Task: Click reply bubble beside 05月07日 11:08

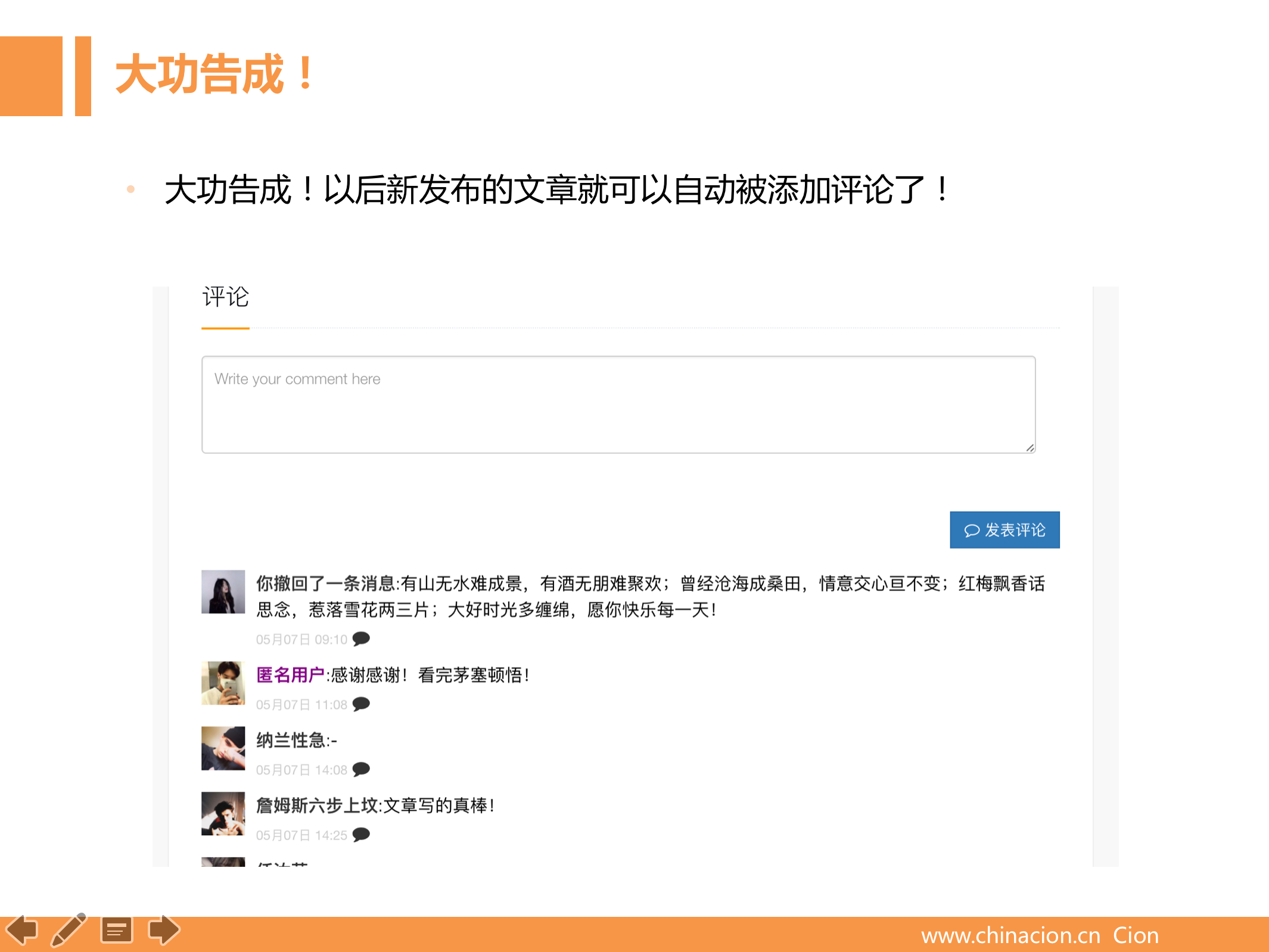Action: click(x=361, y=704)
